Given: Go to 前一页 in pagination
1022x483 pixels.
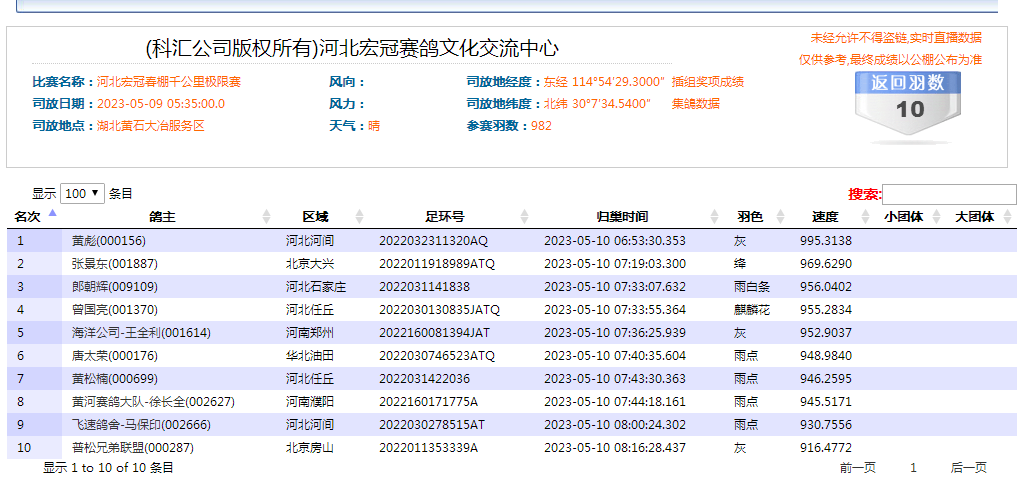Looking at the screenshot, I should [x=857, y=468].
